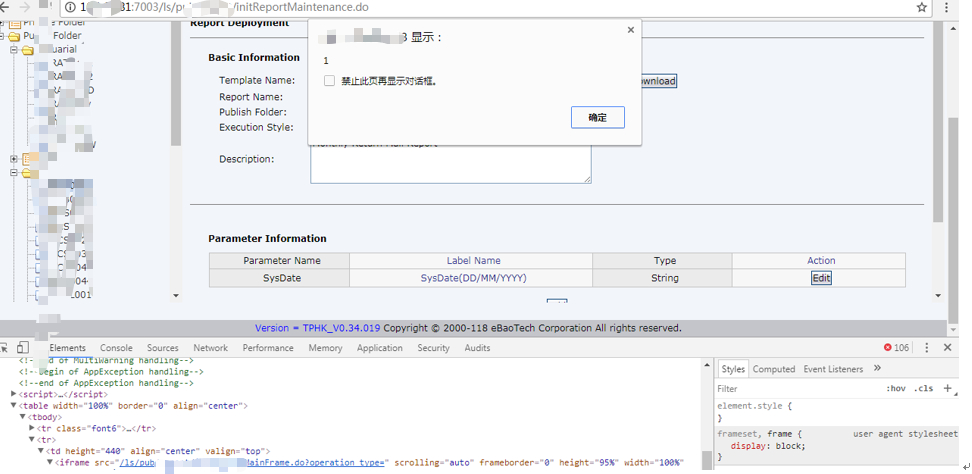The height and width of the screenshot is (474, 972).
Task: Open the Network tab
Action: (210, 348)
